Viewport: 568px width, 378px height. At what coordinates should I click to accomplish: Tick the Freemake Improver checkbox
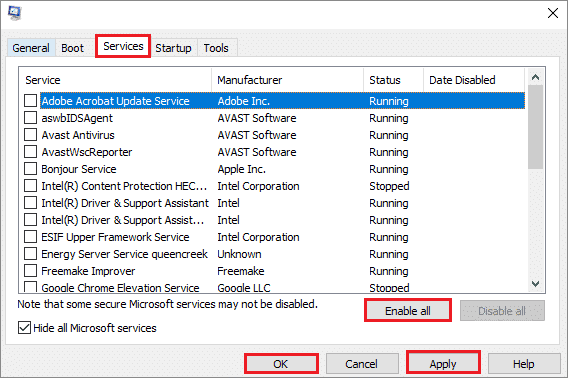(x=30, y=270)
